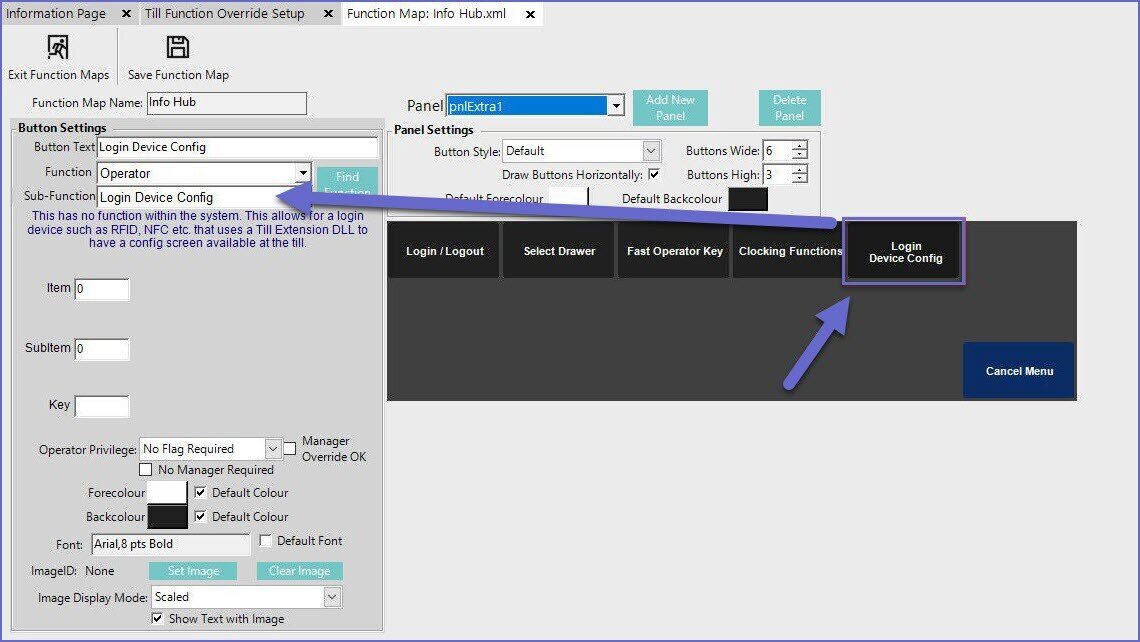This screenshot has width=1140, height=642.
Task: Enable Manager Override OK checkbox
Action: [290, 449]
